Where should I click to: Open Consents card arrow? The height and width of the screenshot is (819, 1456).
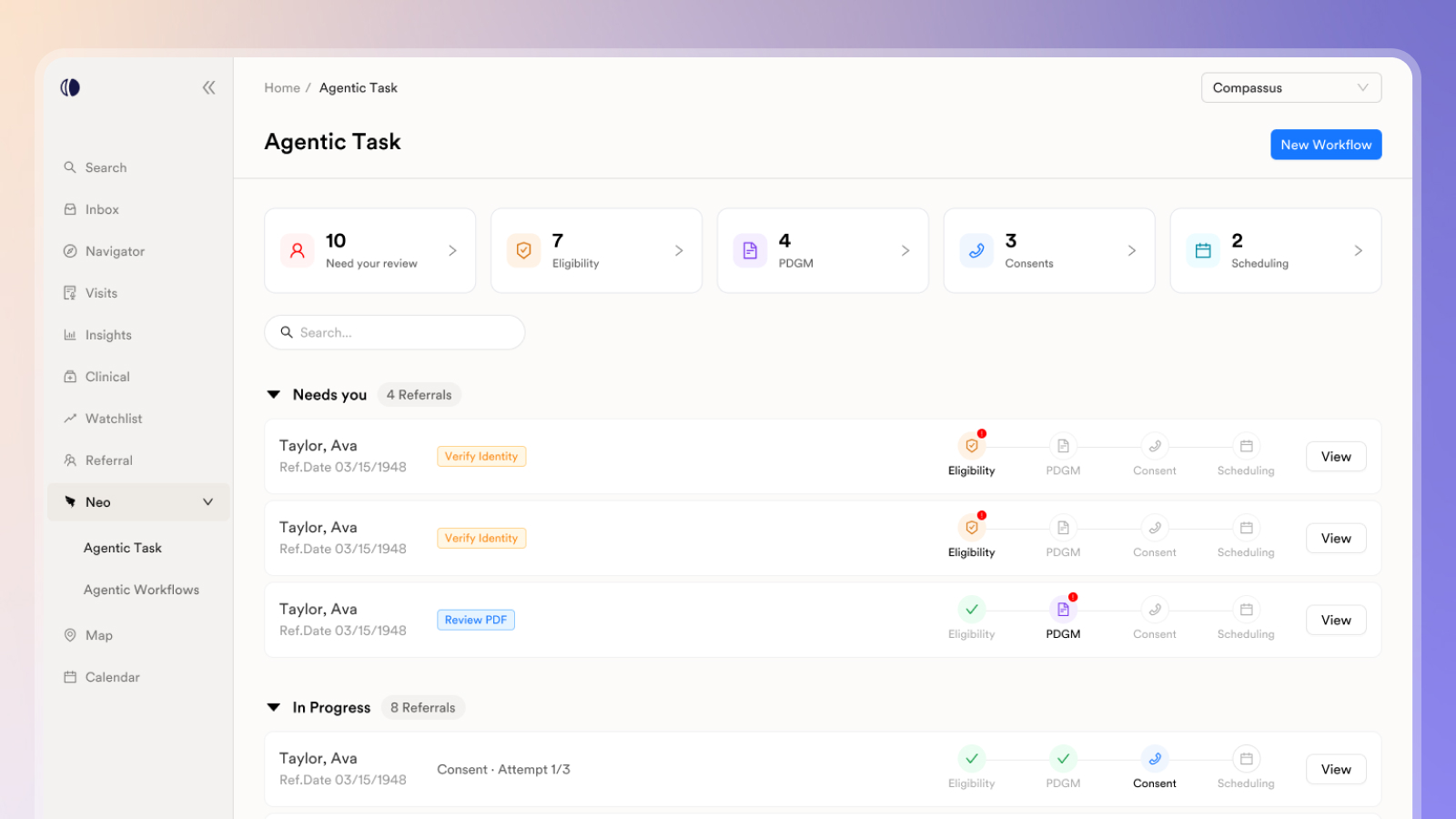(x=1132, y=250)
